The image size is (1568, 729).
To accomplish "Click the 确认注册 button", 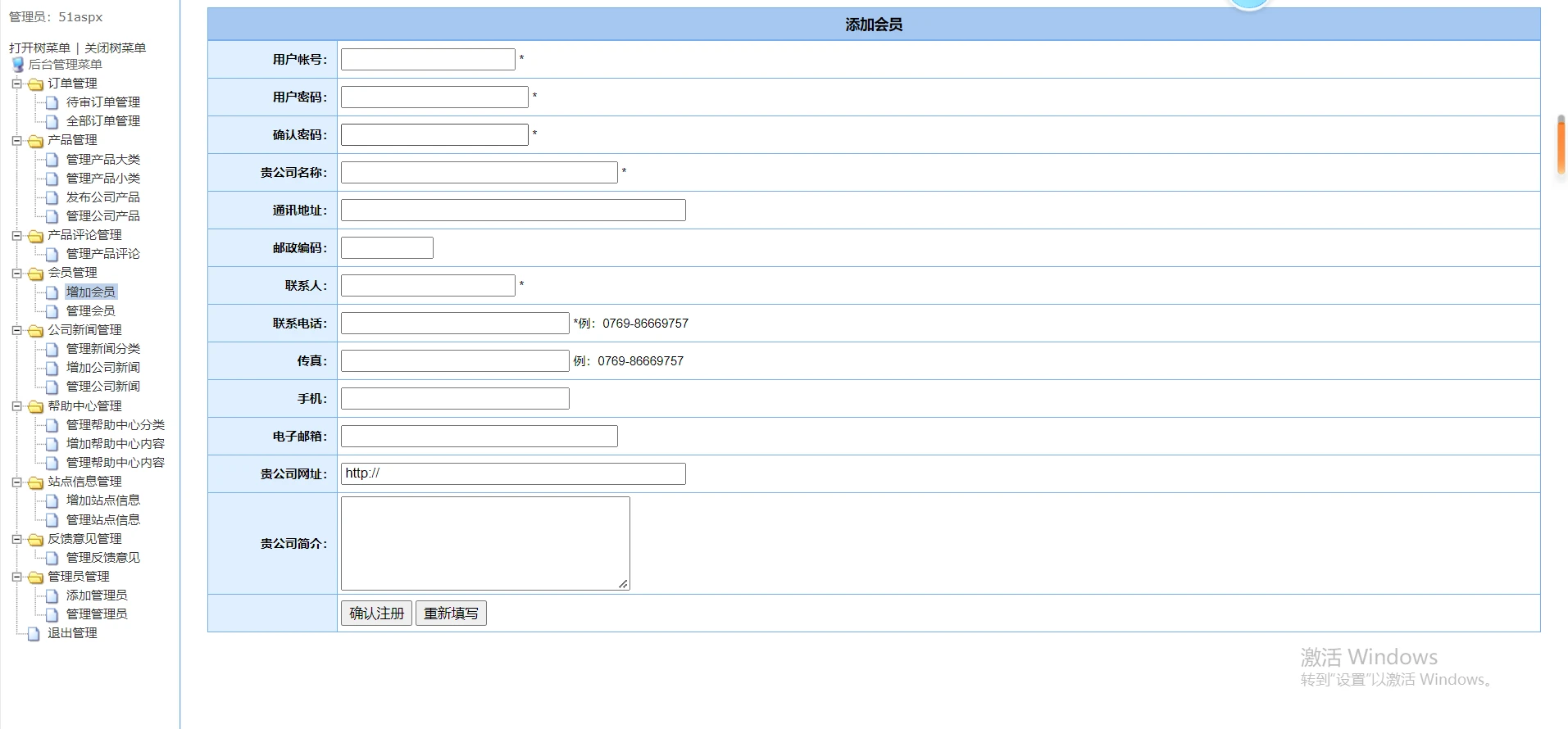I will (x=377, y=614).
